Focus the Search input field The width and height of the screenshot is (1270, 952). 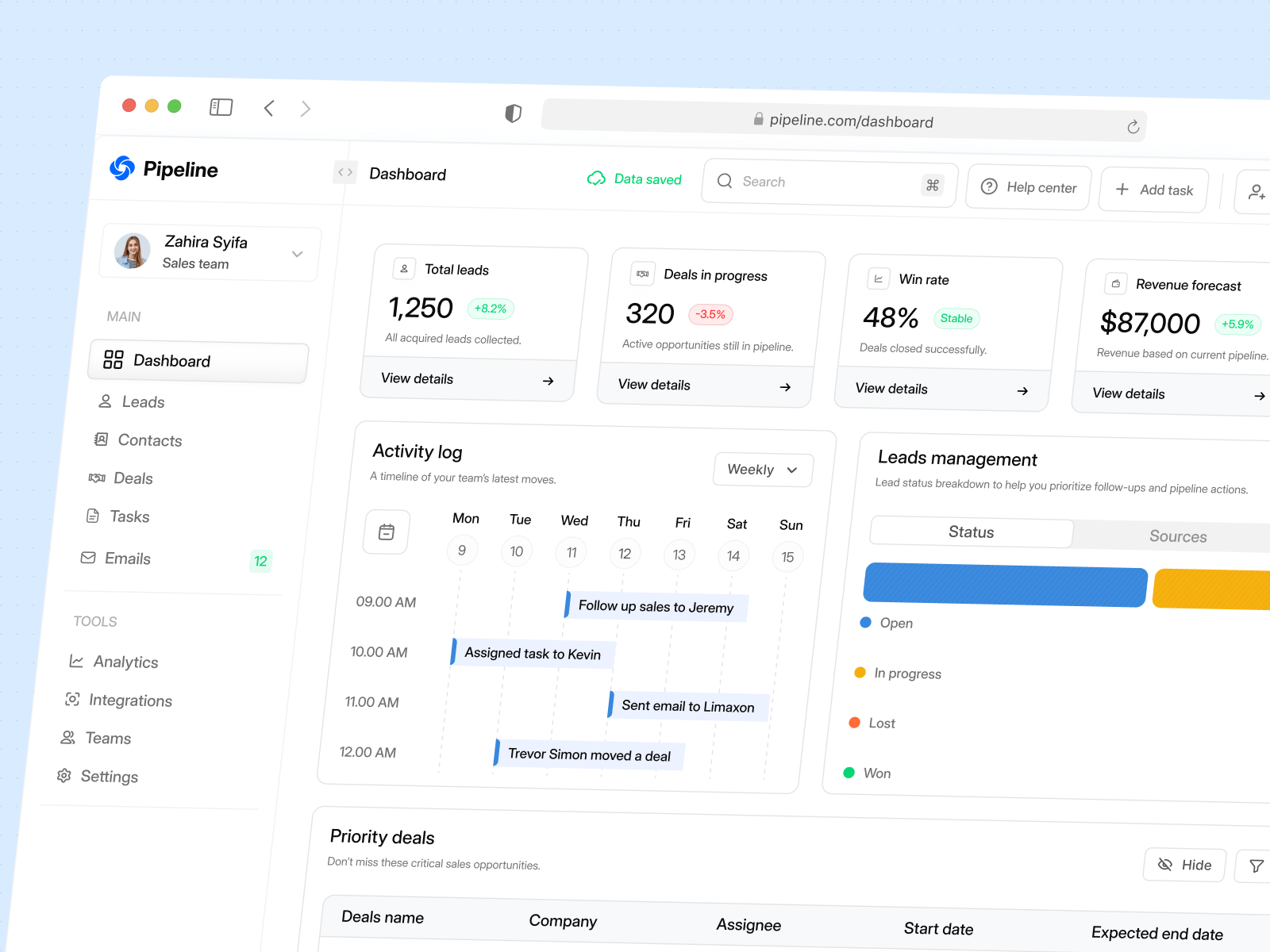point(830,183)
